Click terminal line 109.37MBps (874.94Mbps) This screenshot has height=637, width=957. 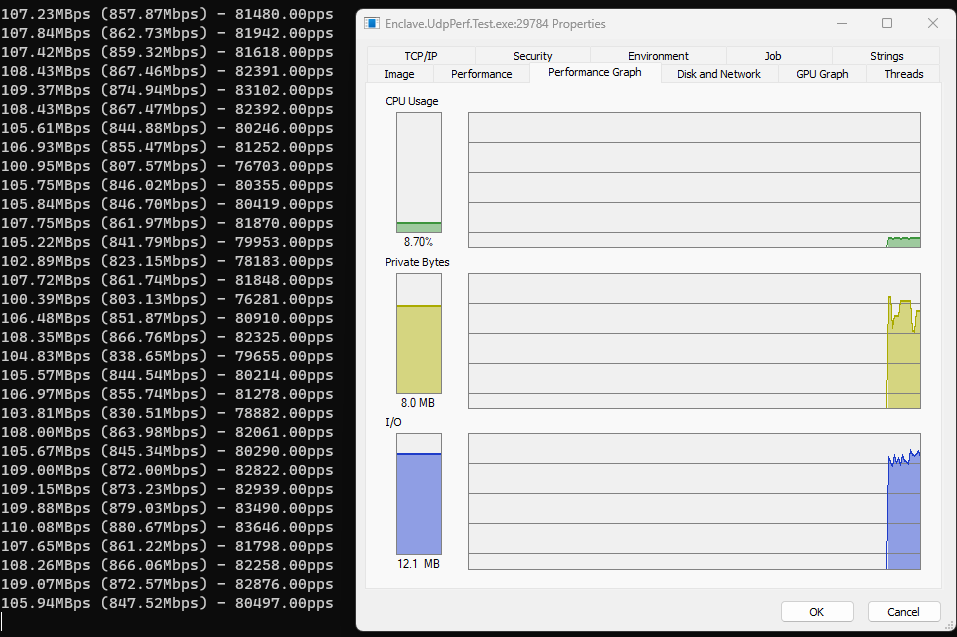pyautogui.click(x=167, y=90)
